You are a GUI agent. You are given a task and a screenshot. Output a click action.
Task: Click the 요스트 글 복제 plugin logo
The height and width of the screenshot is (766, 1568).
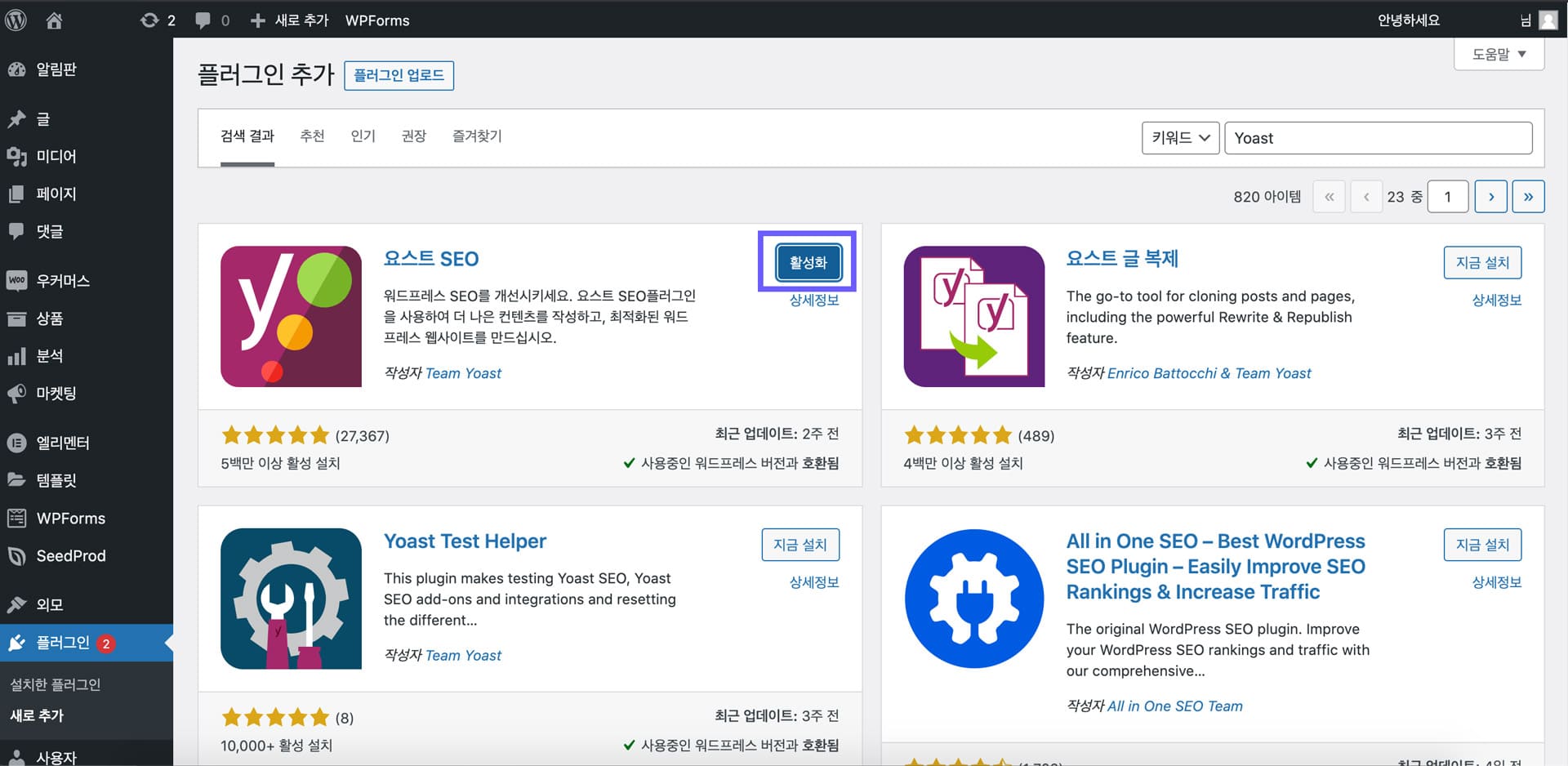point(973,317)
